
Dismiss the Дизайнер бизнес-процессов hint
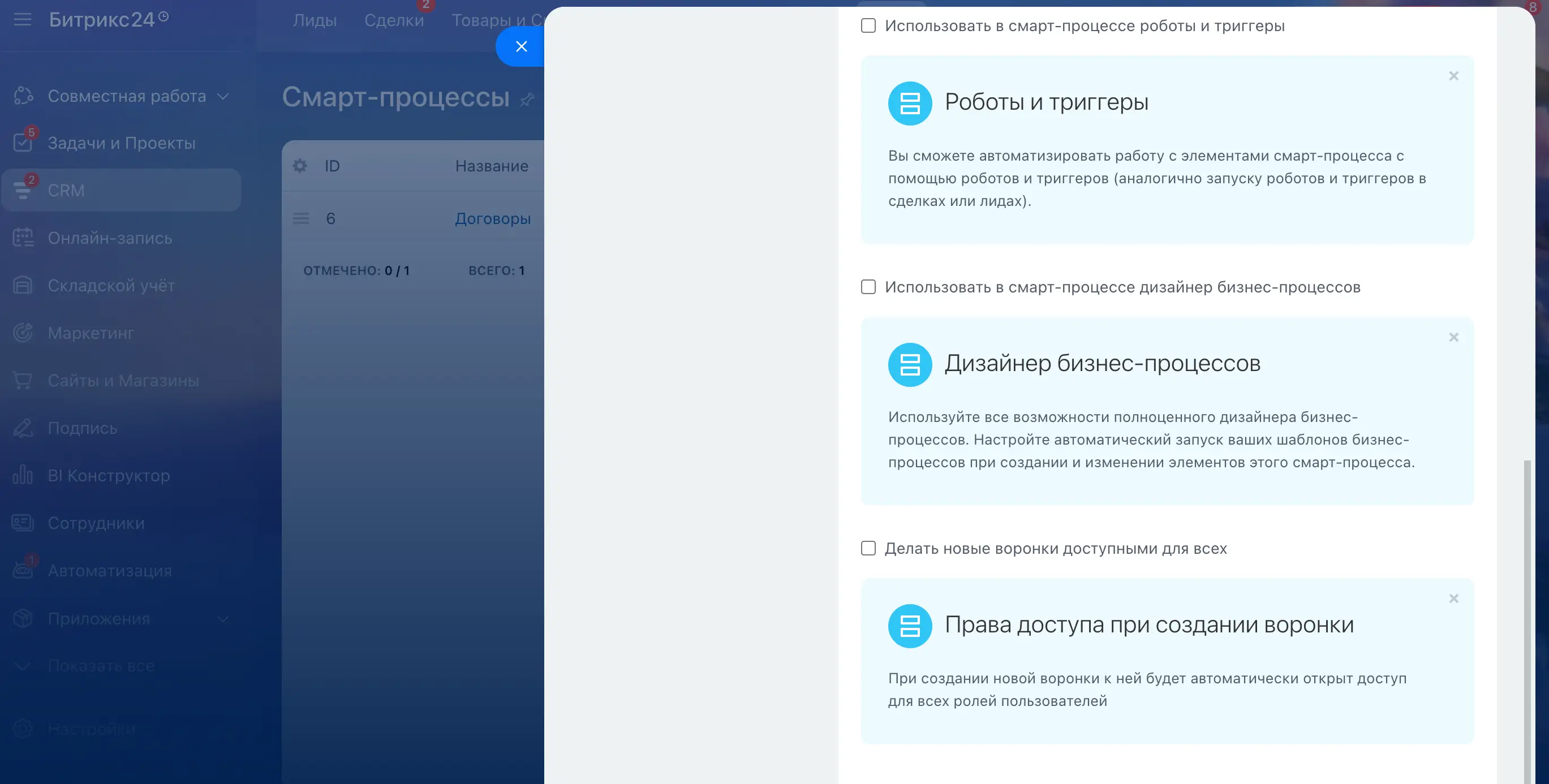tap(1453, 337)
